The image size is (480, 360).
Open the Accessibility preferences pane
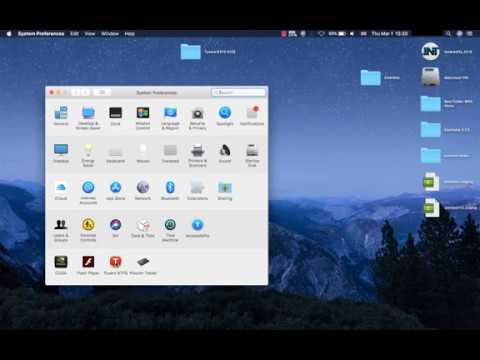pyautogui.click(x=197, y=228)
